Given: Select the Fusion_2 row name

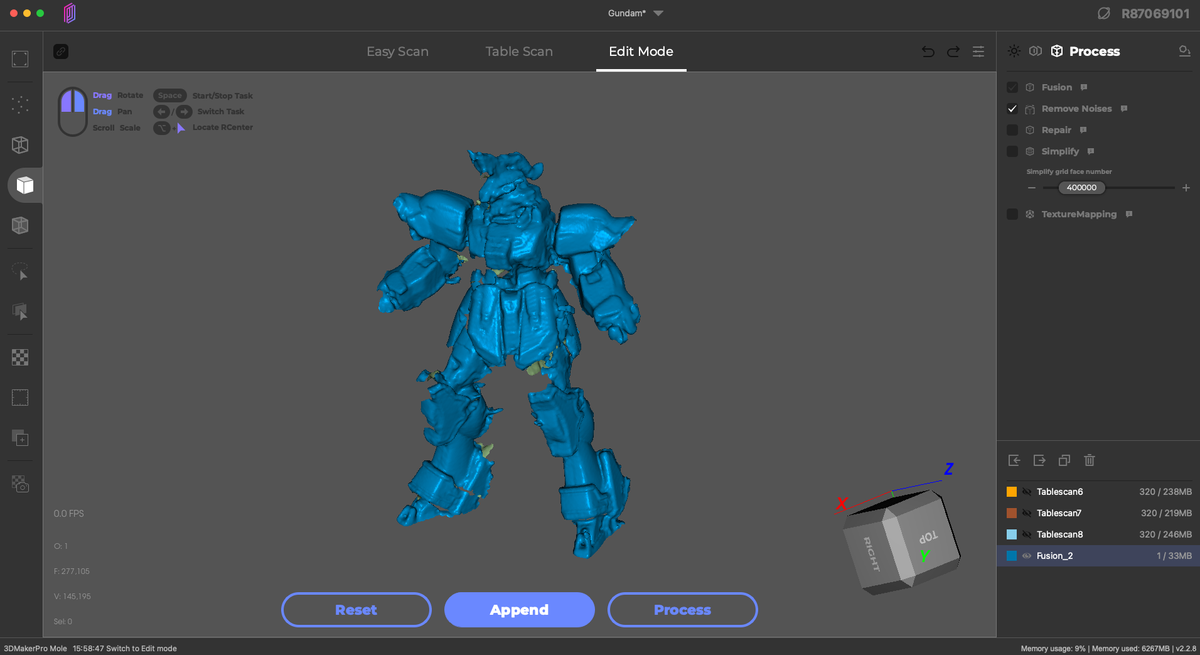Looking at the screenshot, I should click(1055, 555).
